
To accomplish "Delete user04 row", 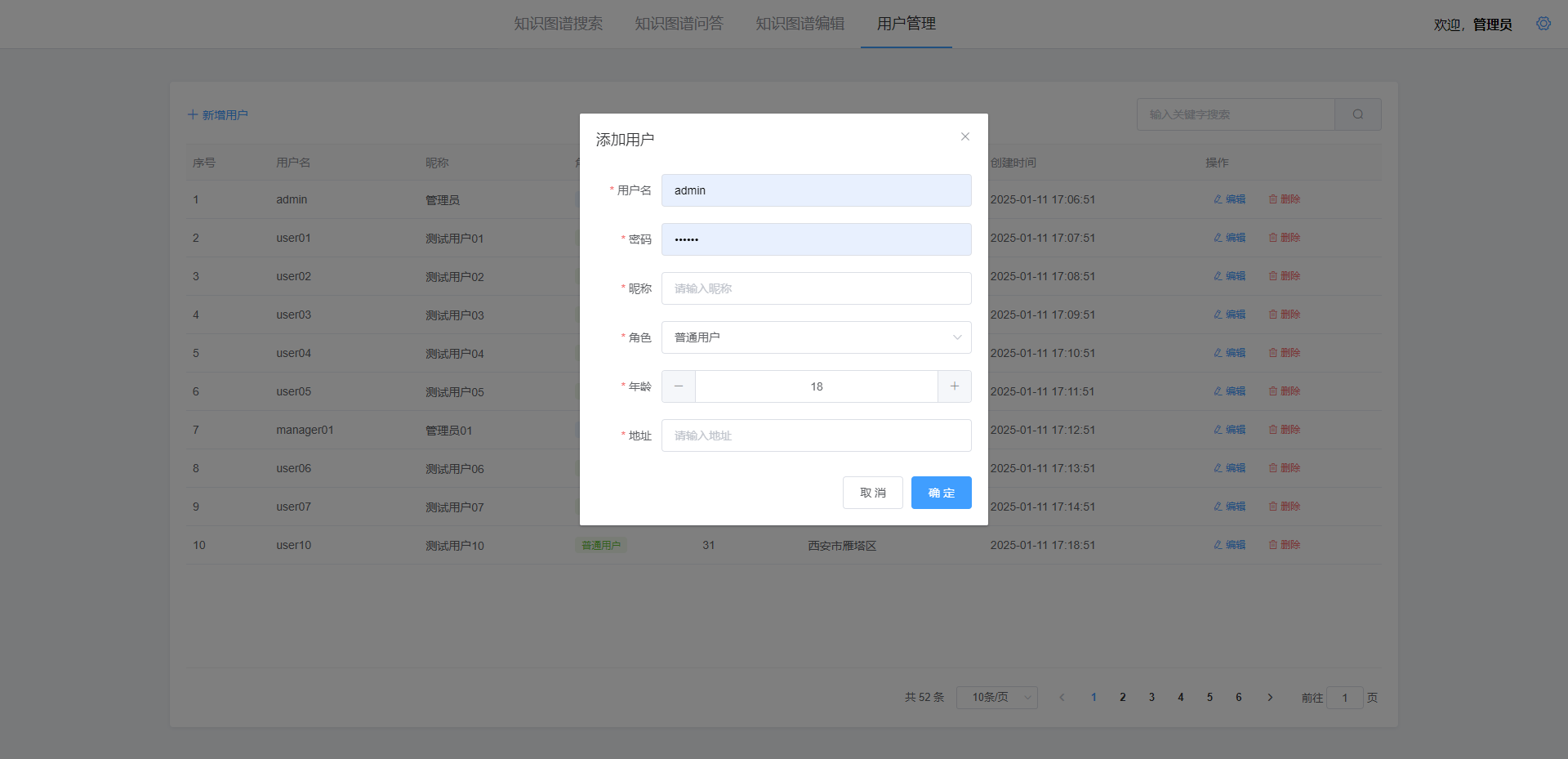I will click(1285, 353).
